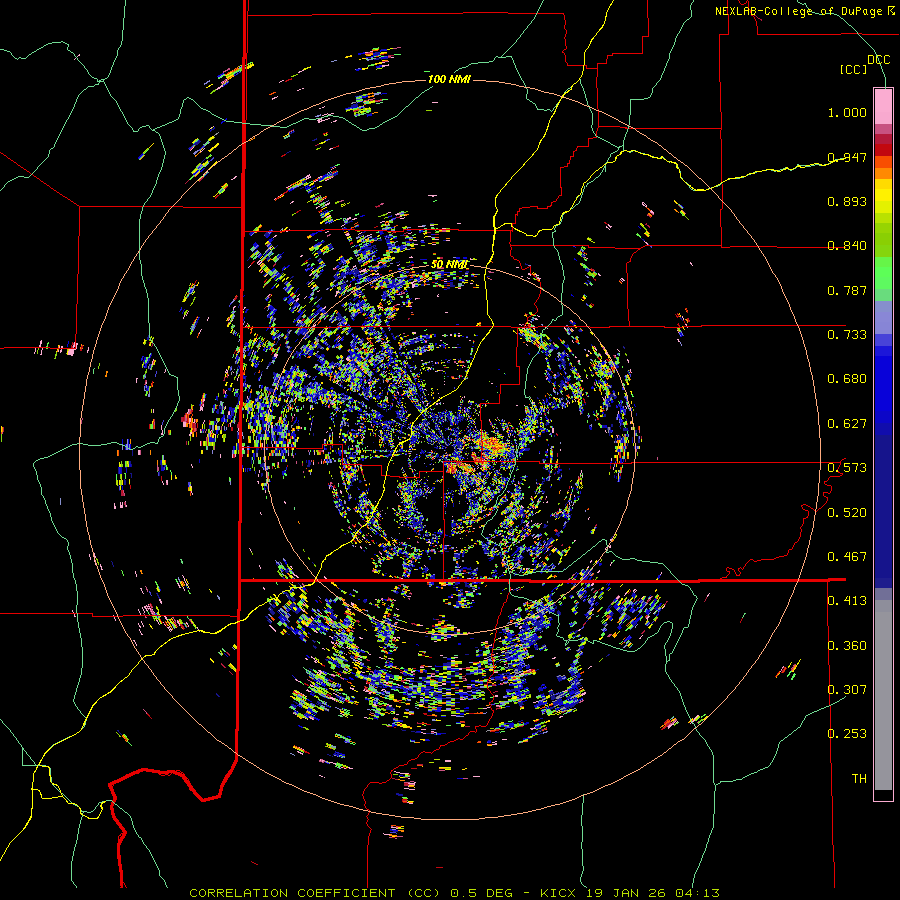Viewport: 900px width, 900px height.
Task: Click the 0.680 scale value
Action: point(847,379)
